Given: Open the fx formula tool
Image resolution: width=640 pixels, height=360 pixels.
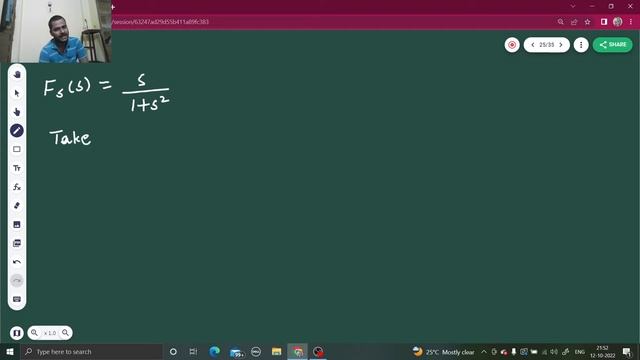Looking at the screenshot, I should click(x=17, y=187).
